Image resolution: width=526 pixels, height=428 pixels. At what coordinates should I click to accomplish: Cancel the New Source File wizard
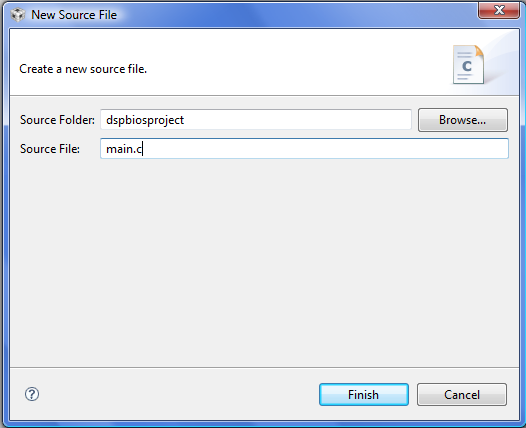coord(462,394)
